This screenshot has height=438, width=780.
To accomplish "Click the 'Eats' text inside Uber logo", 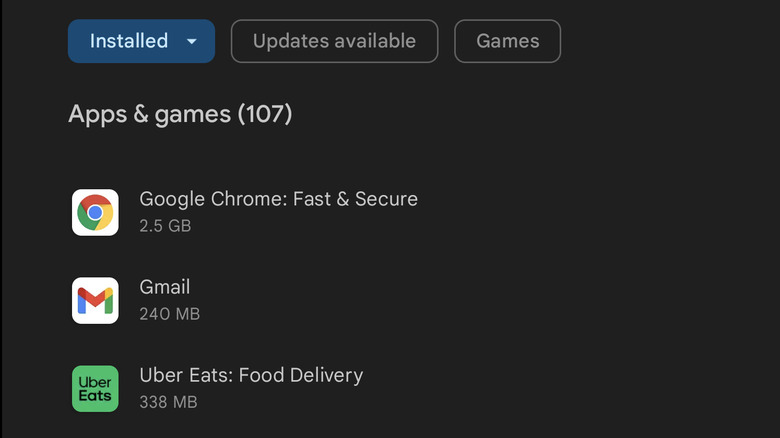I will click(95, 396).
